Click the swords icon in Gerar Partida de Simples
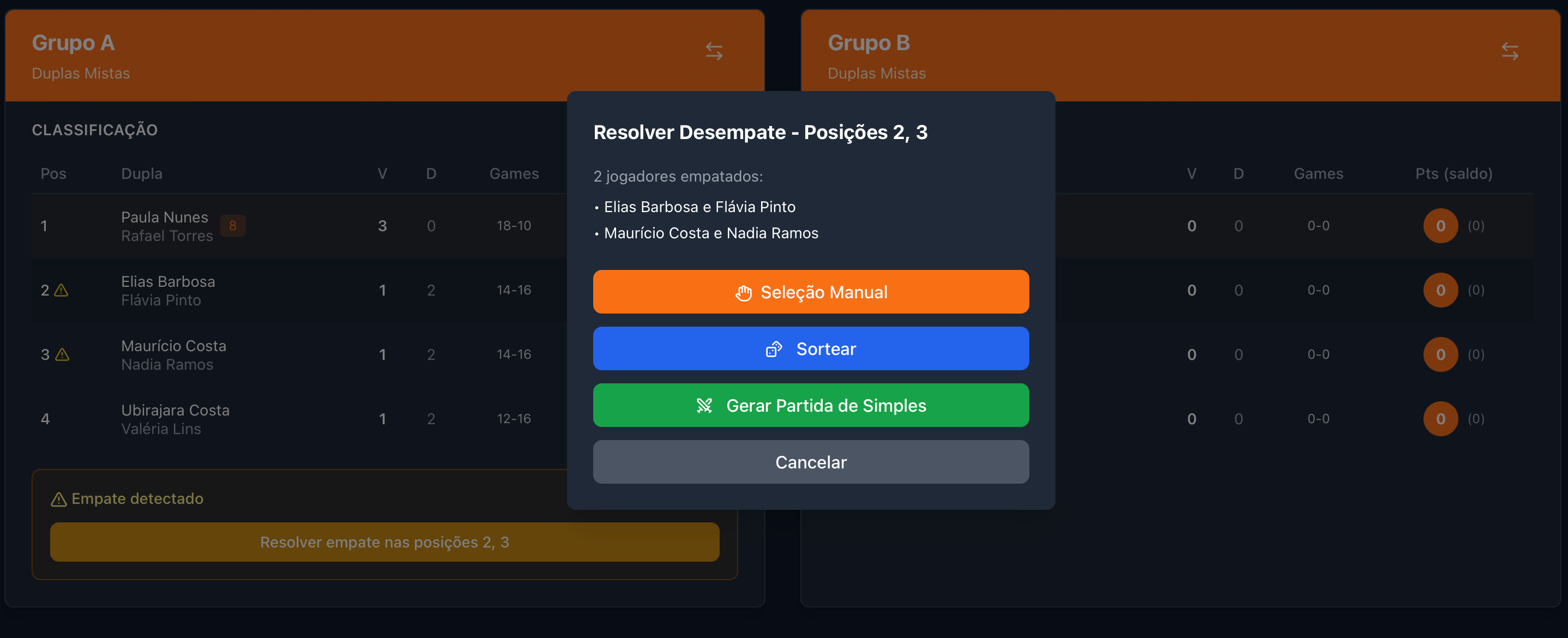The image size is (1568, 638). click(x=706, y=406)
